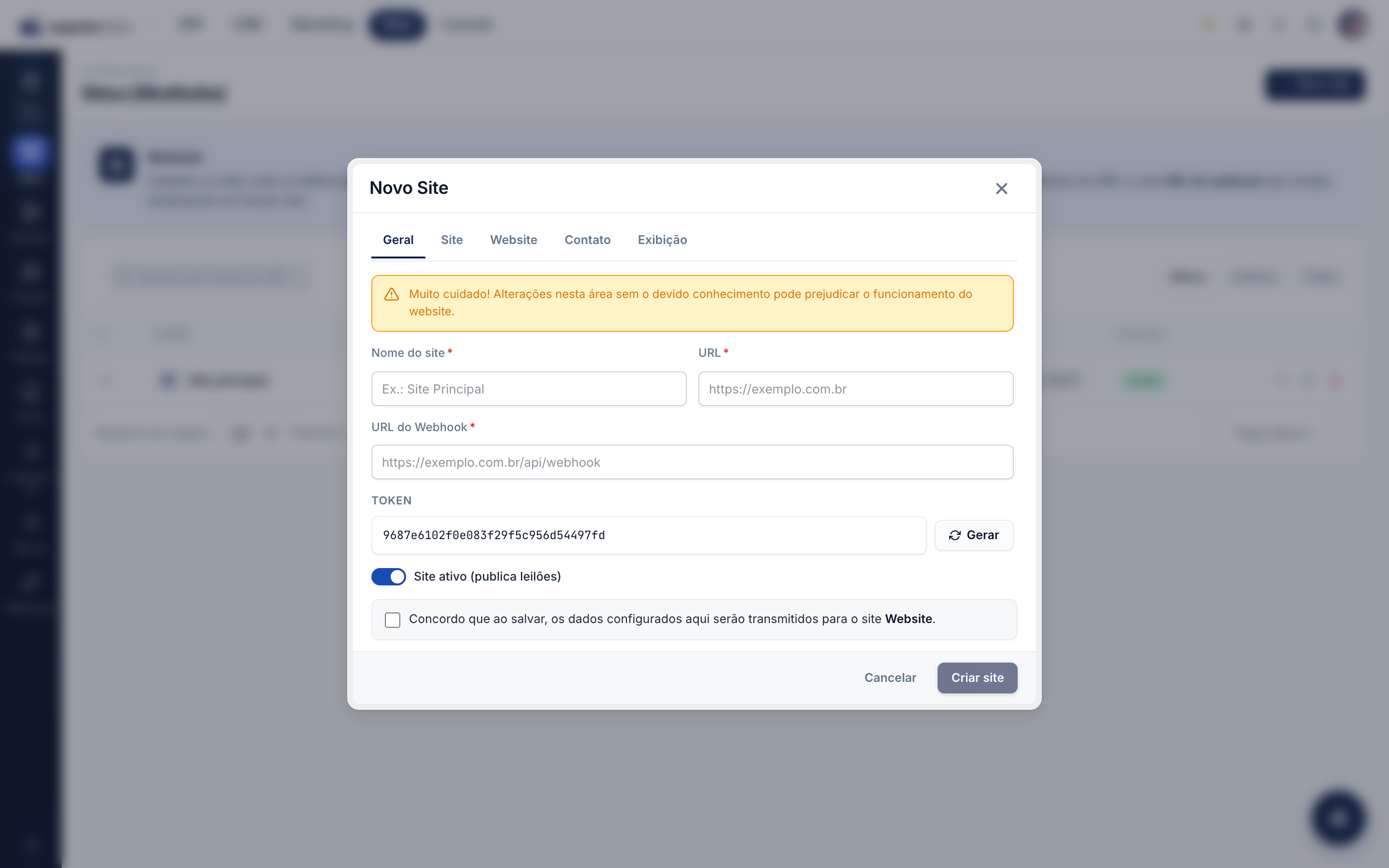1389x868 pixels.
Task: Click the blurred plus icon tile behind dialog
Action: point(117,165)
